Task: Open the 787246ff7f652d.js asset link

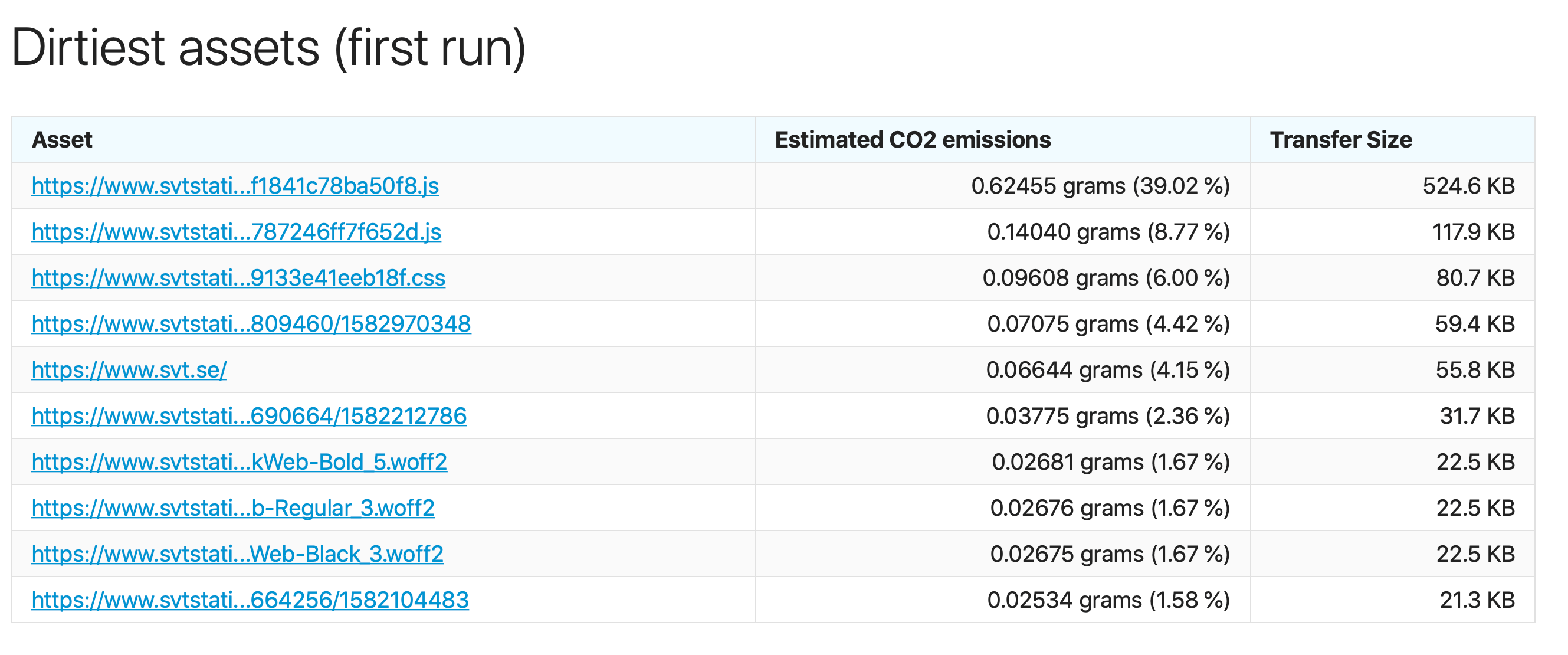Action: (236, 232)
